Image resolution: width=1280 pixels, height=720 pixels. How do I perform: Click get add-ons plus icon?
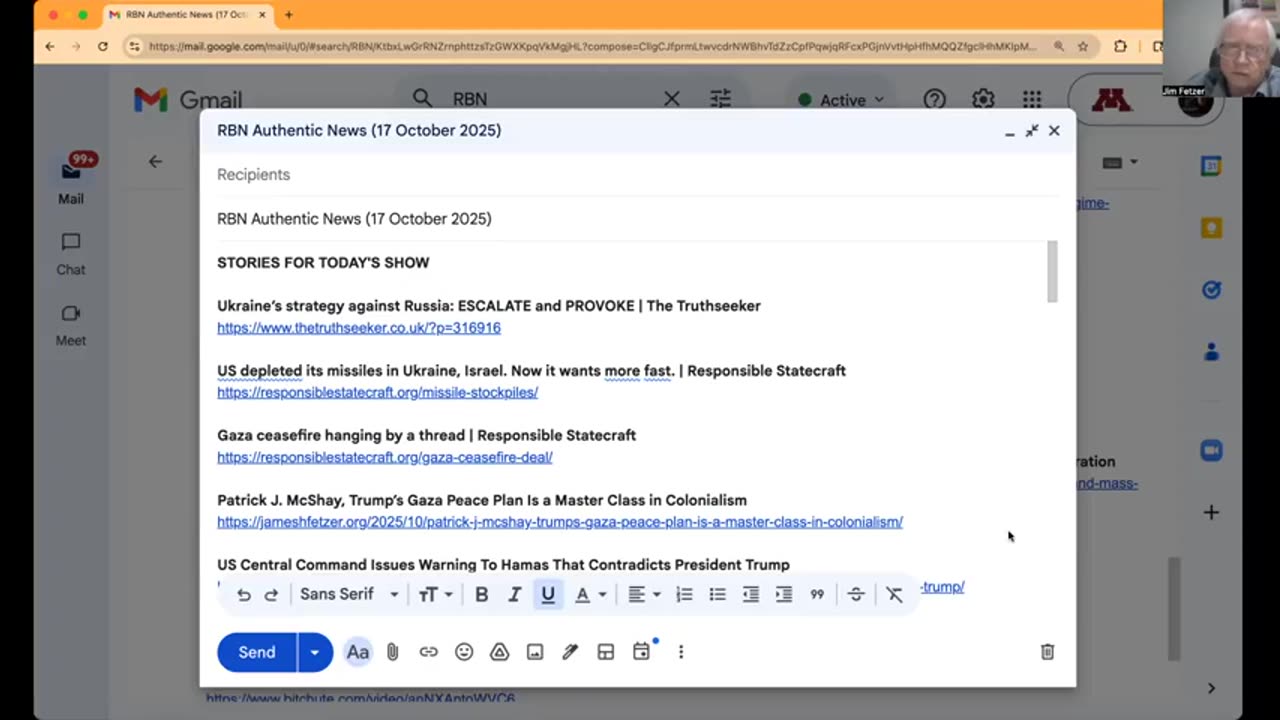[x=1211, y=512]
